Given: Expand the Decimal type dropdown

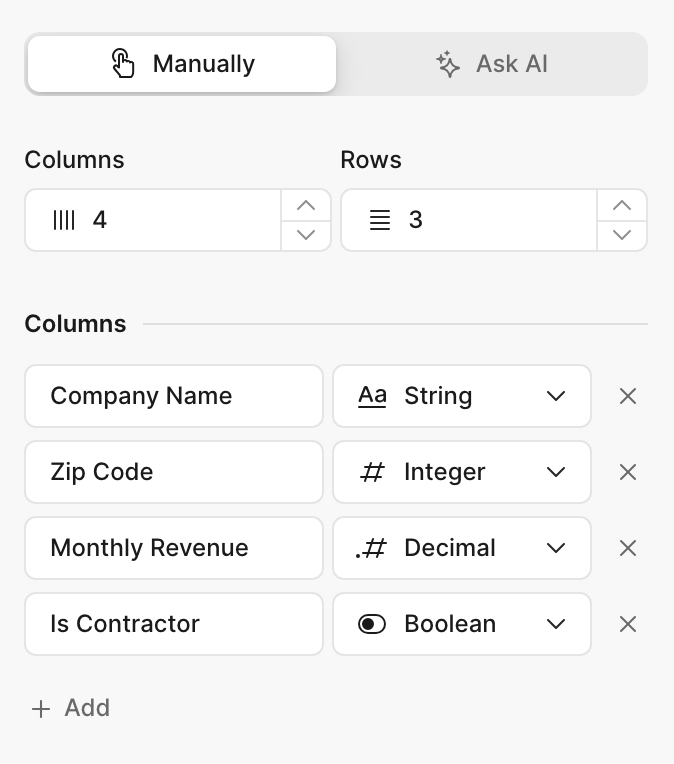Looking at the screenshot, I should (x=462, y=548).
